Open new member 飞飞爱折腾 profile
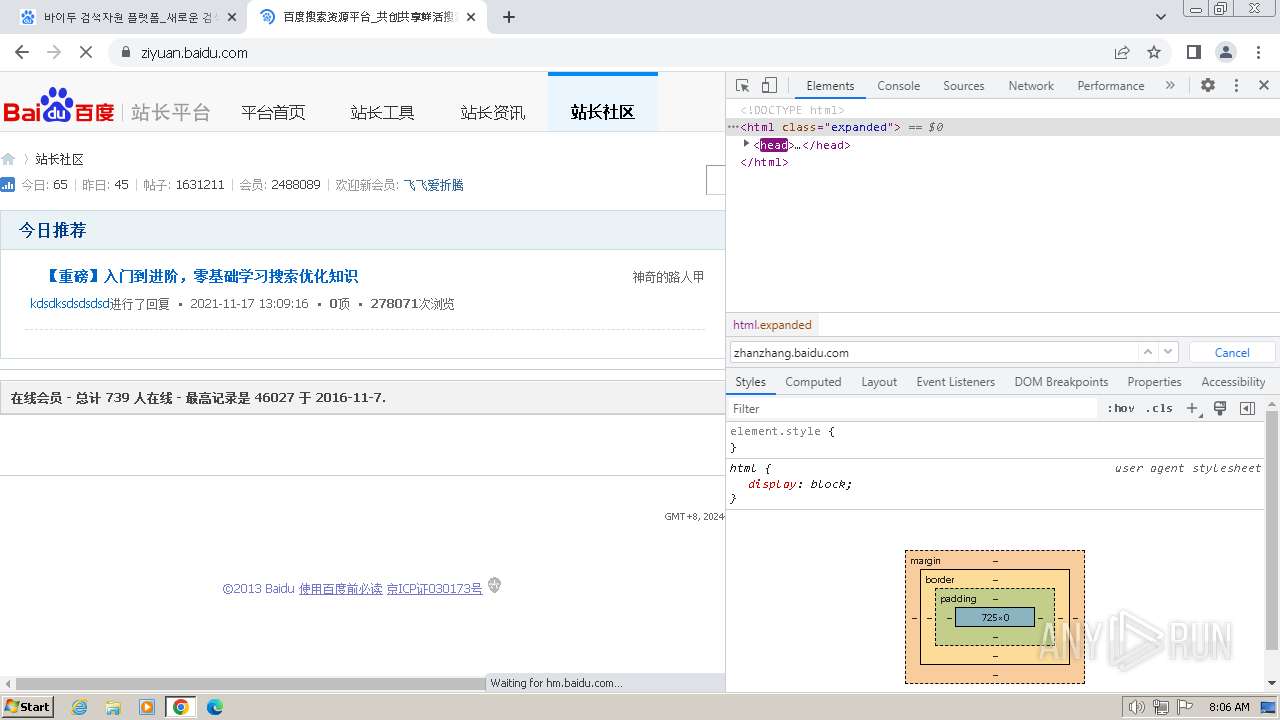Viewport: 1280px width, 720px height. point(433,185)
